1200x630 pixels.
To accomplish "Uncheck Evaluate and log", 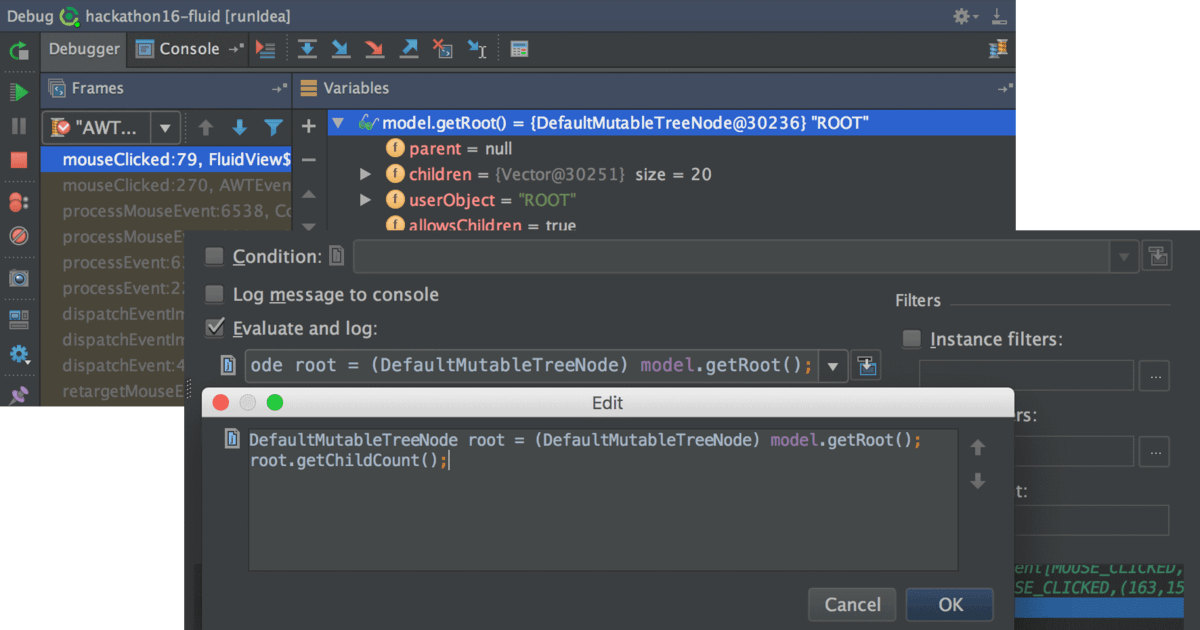I will coord(213,327).
